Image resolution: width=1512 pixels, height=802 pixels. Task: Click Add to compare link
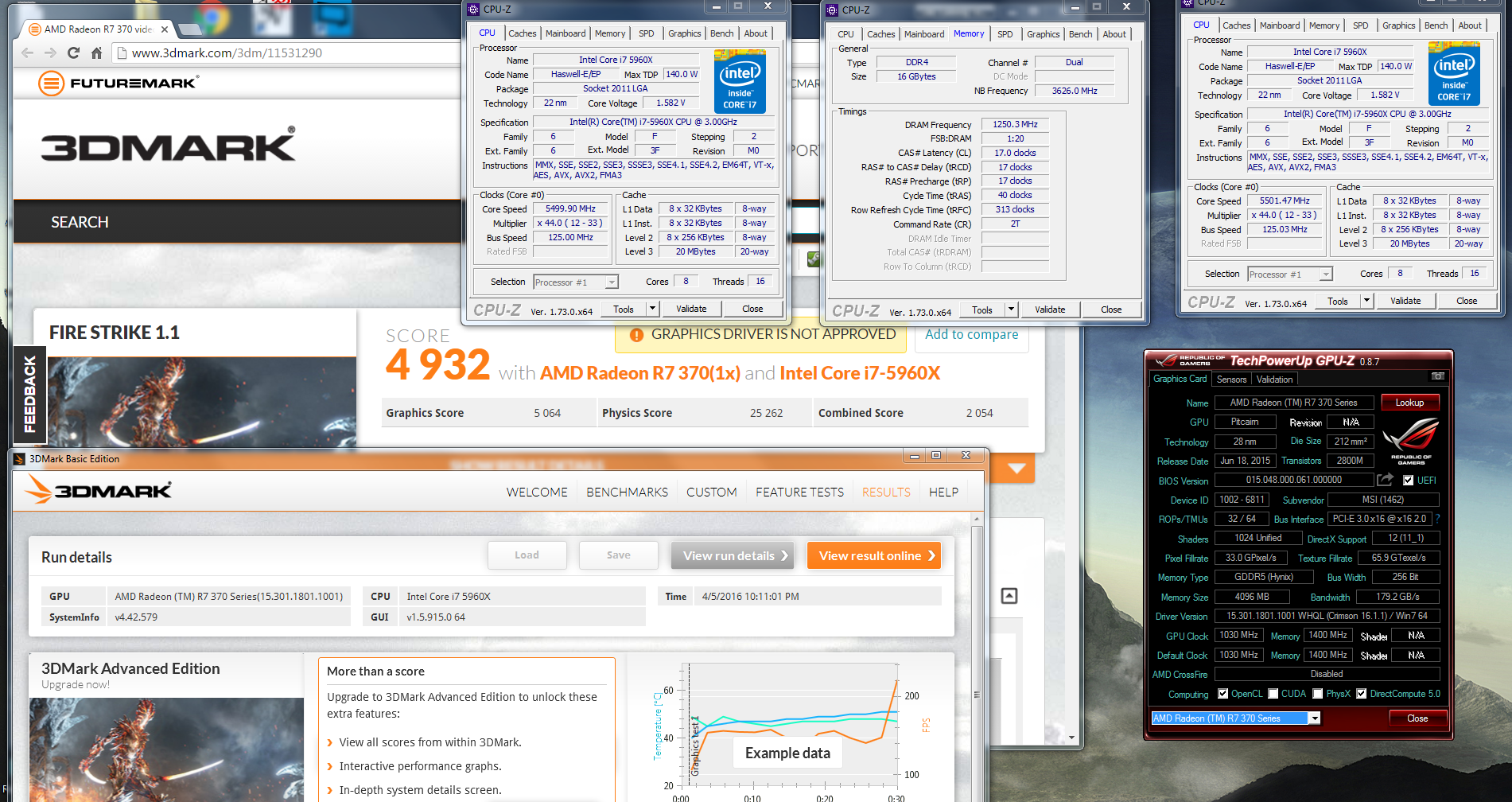[971, 335]
